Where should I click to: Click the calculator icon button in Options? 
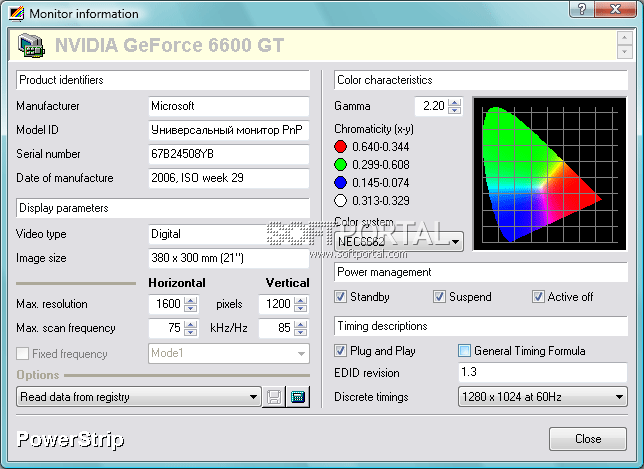(x=298, y=397)
